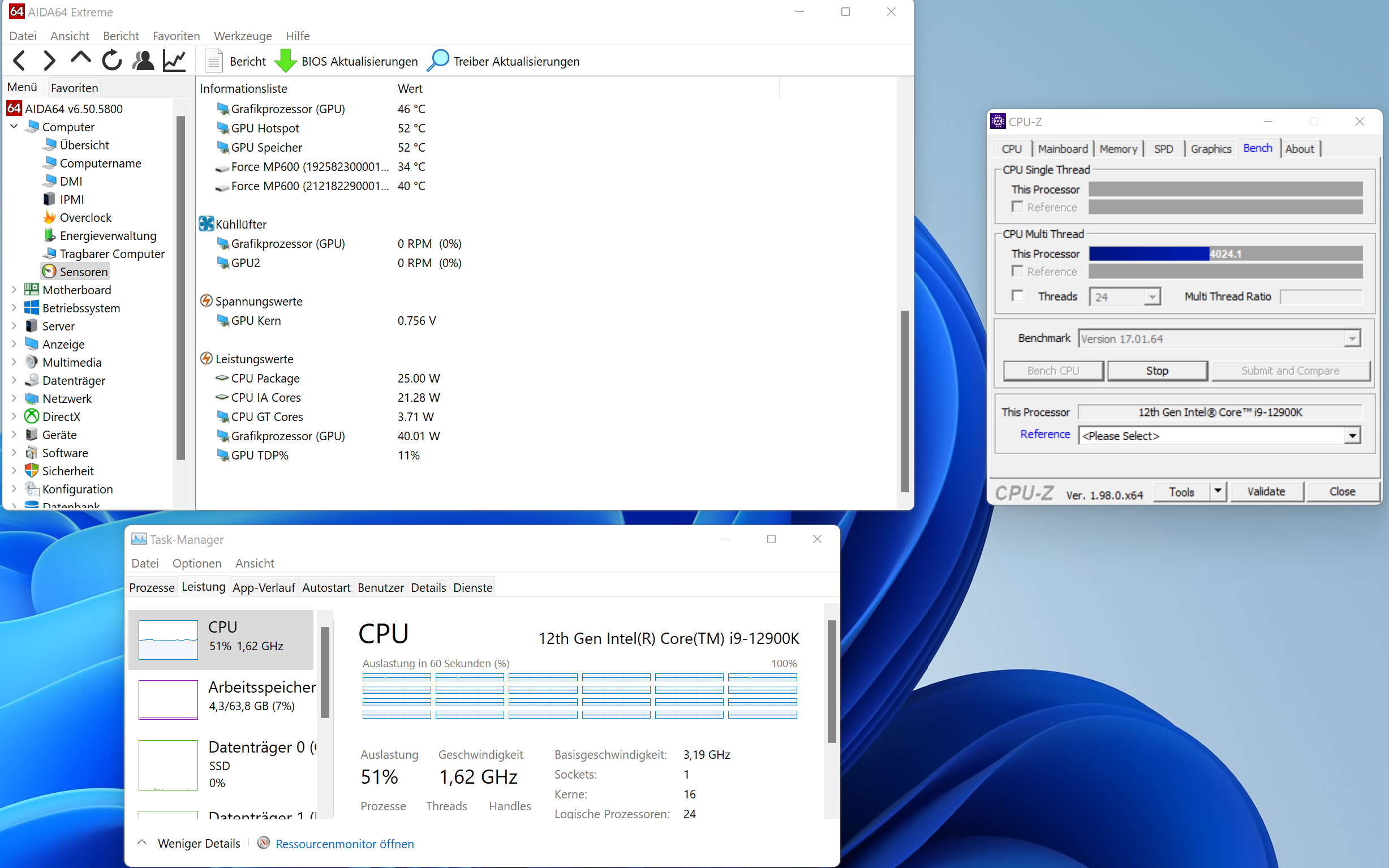Click the AIDA64 sensor list vertical scrollbar
Screen dimensions: 1389x868
(x=905, y=401)
